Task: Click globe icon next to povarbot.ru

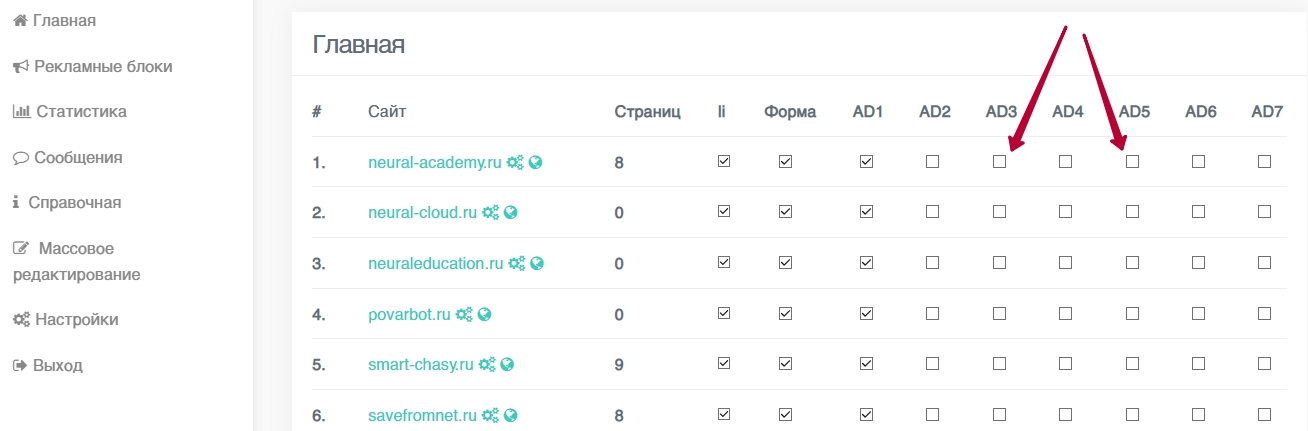Action: (x=485, y=314)
